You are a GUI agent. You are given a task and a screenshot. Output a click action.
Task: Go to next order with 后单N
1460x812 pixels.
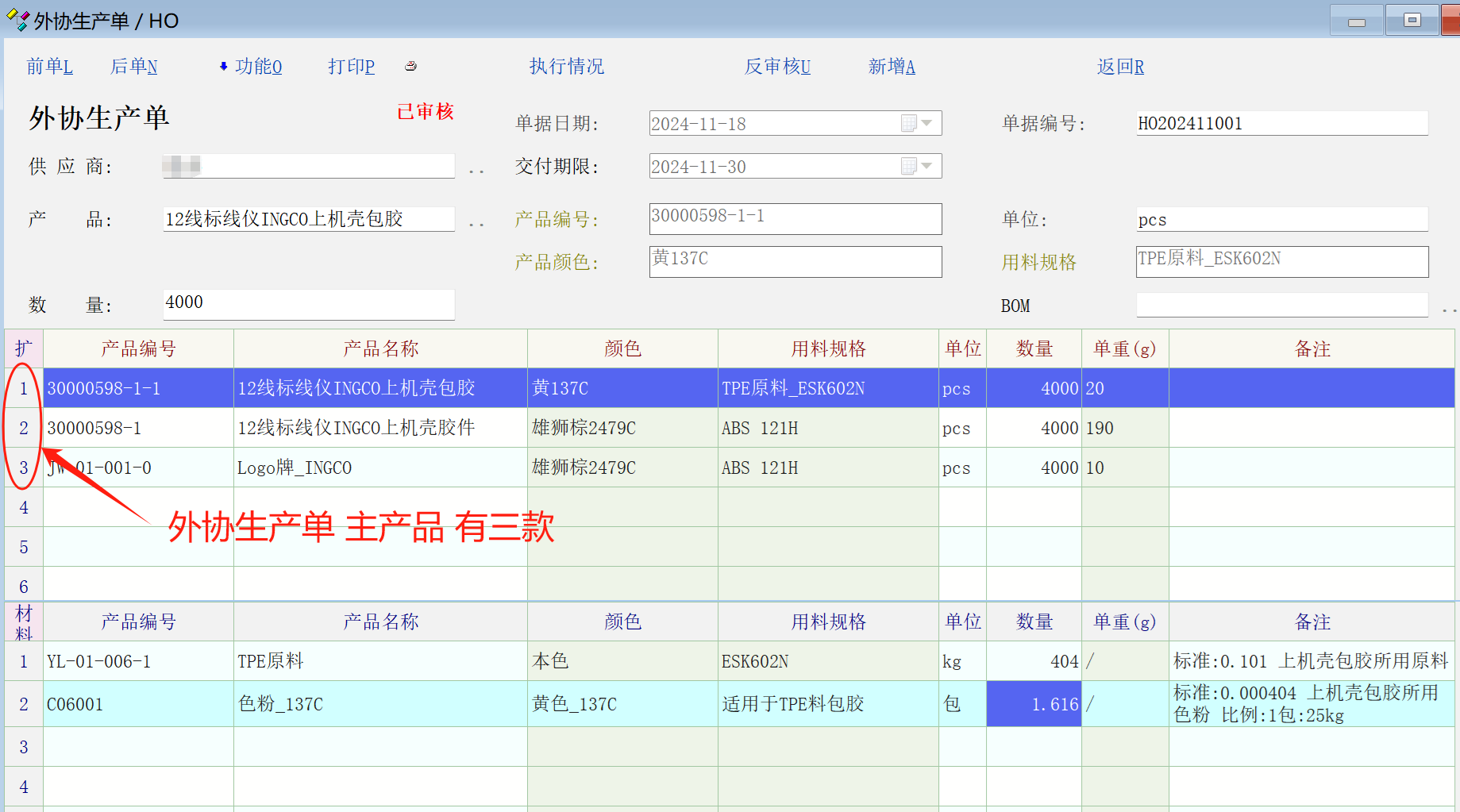(133, 67)
